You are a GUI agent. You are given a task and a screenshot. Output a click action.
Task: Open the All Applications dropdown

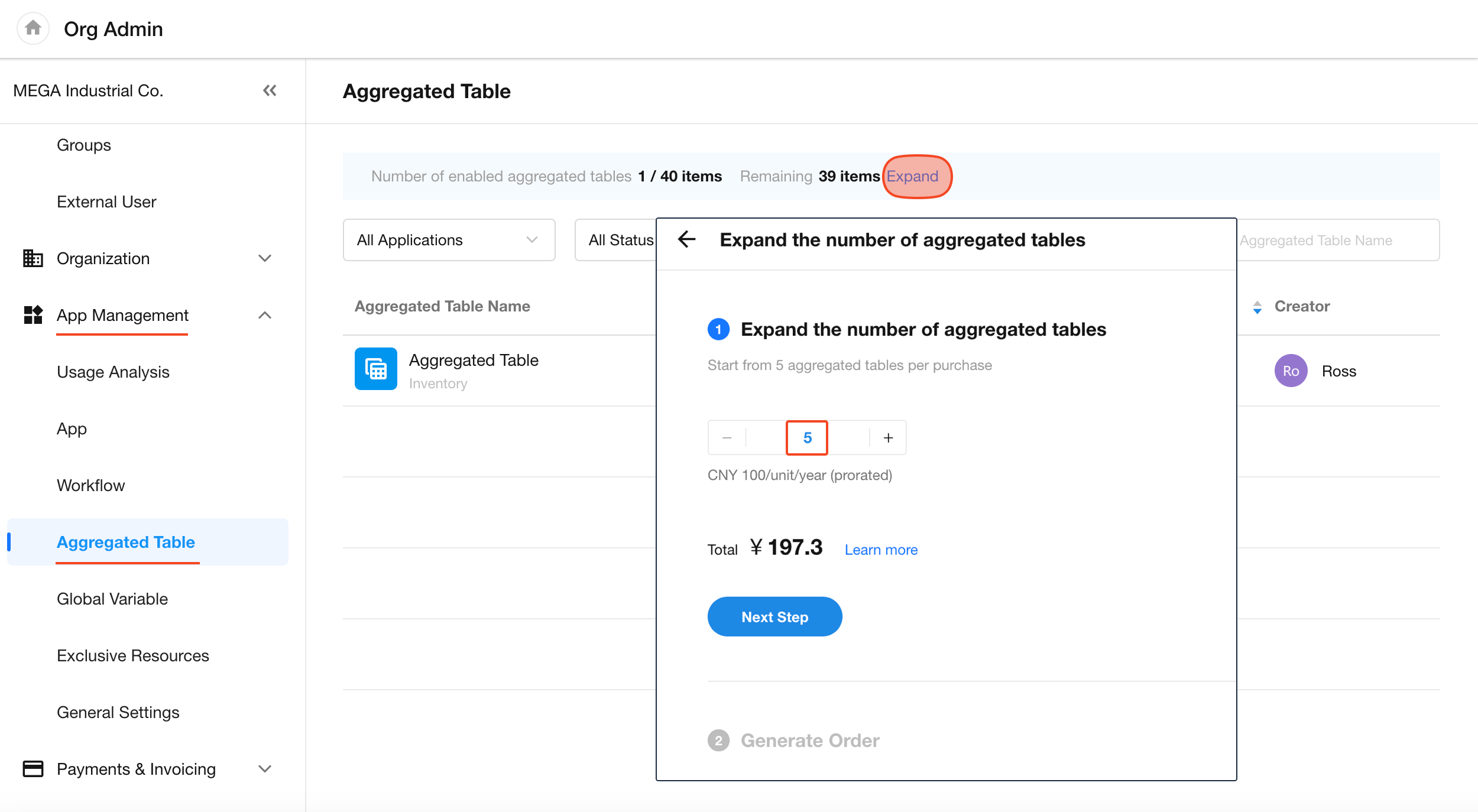point(449,240)
